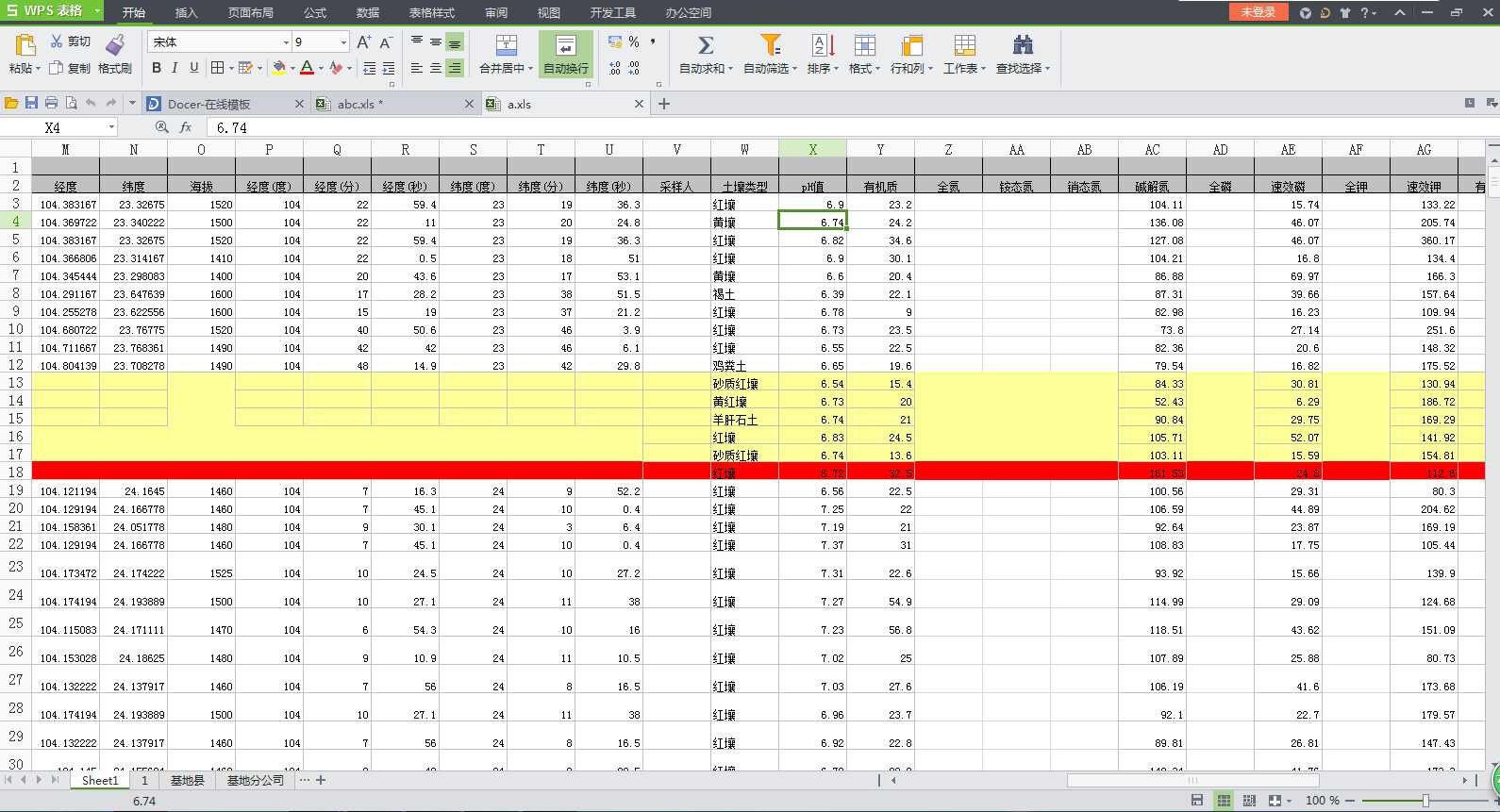Viewport: 1500px width, 812px height.
Task: Increase font size with the larger A icon
Action: coord(363,42)
